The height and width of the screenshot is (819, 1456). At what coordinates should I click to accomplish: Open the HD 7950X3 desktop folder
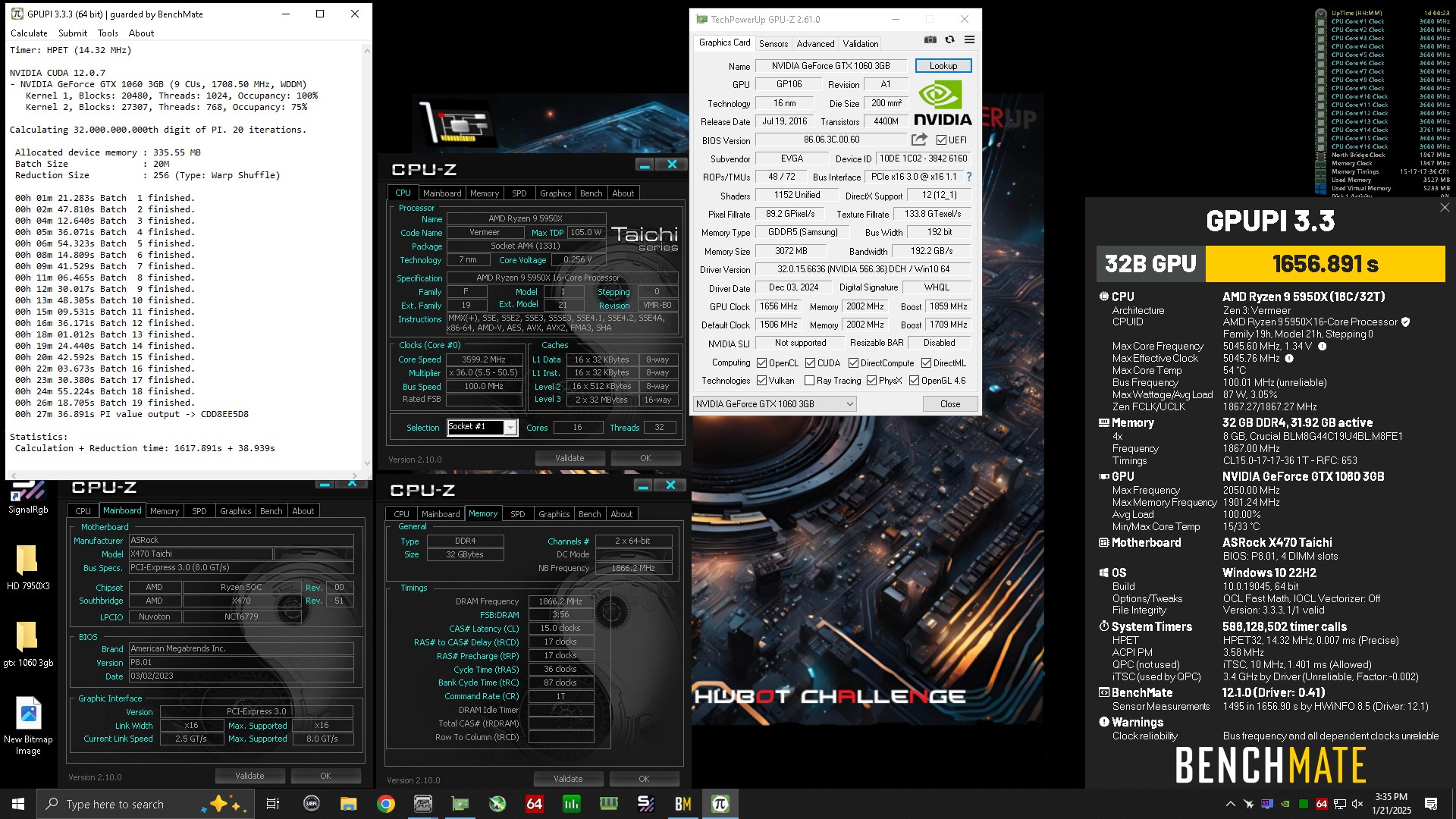click(x=28, y=567)
